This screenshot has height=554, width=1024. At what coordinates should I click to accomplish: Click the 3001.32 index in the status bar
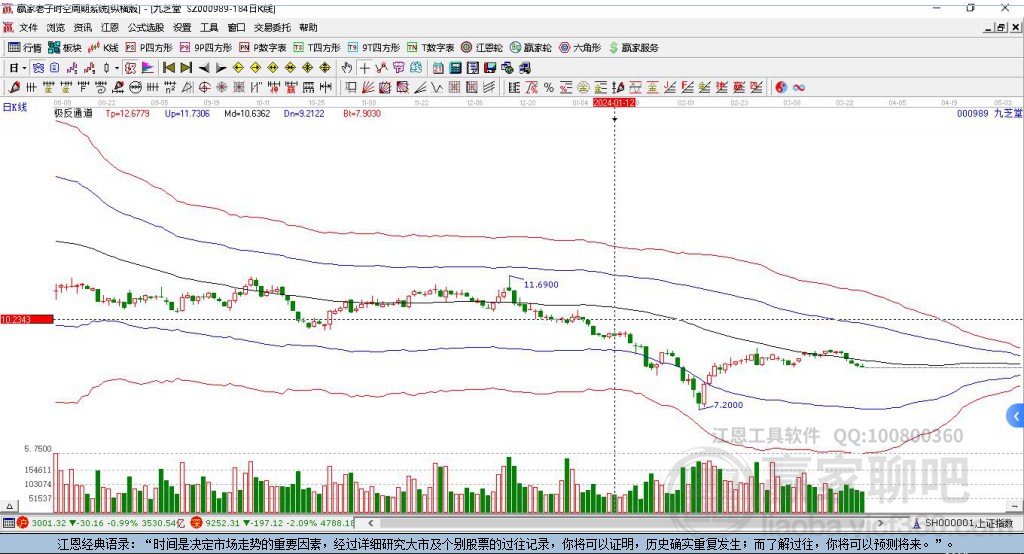(x=48, y=523)
